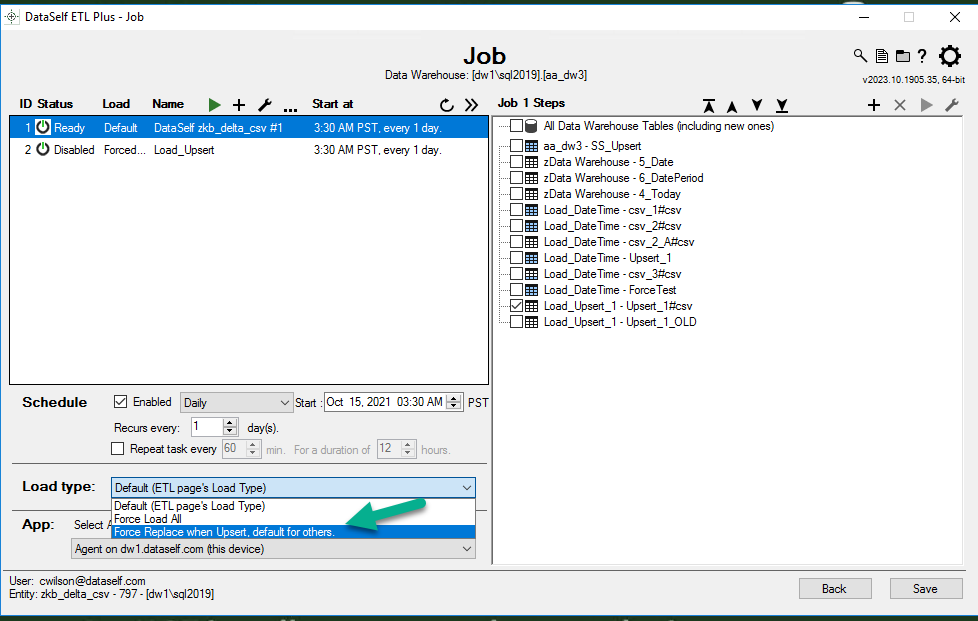Add a new job with plus icon
The height and width of the screenshot is (621, 978).
click(x=239, y=104)
